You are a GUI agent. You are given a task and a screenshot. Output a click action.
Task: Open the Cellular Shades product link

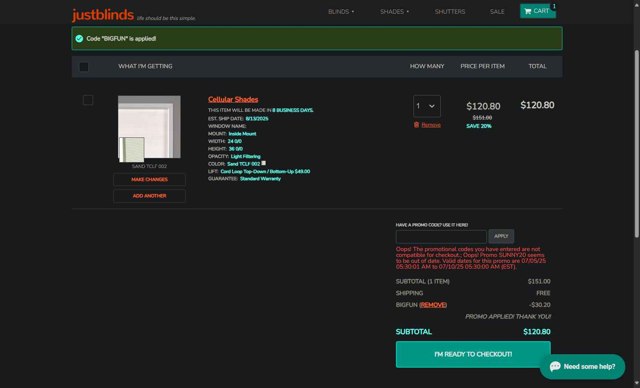233,100
